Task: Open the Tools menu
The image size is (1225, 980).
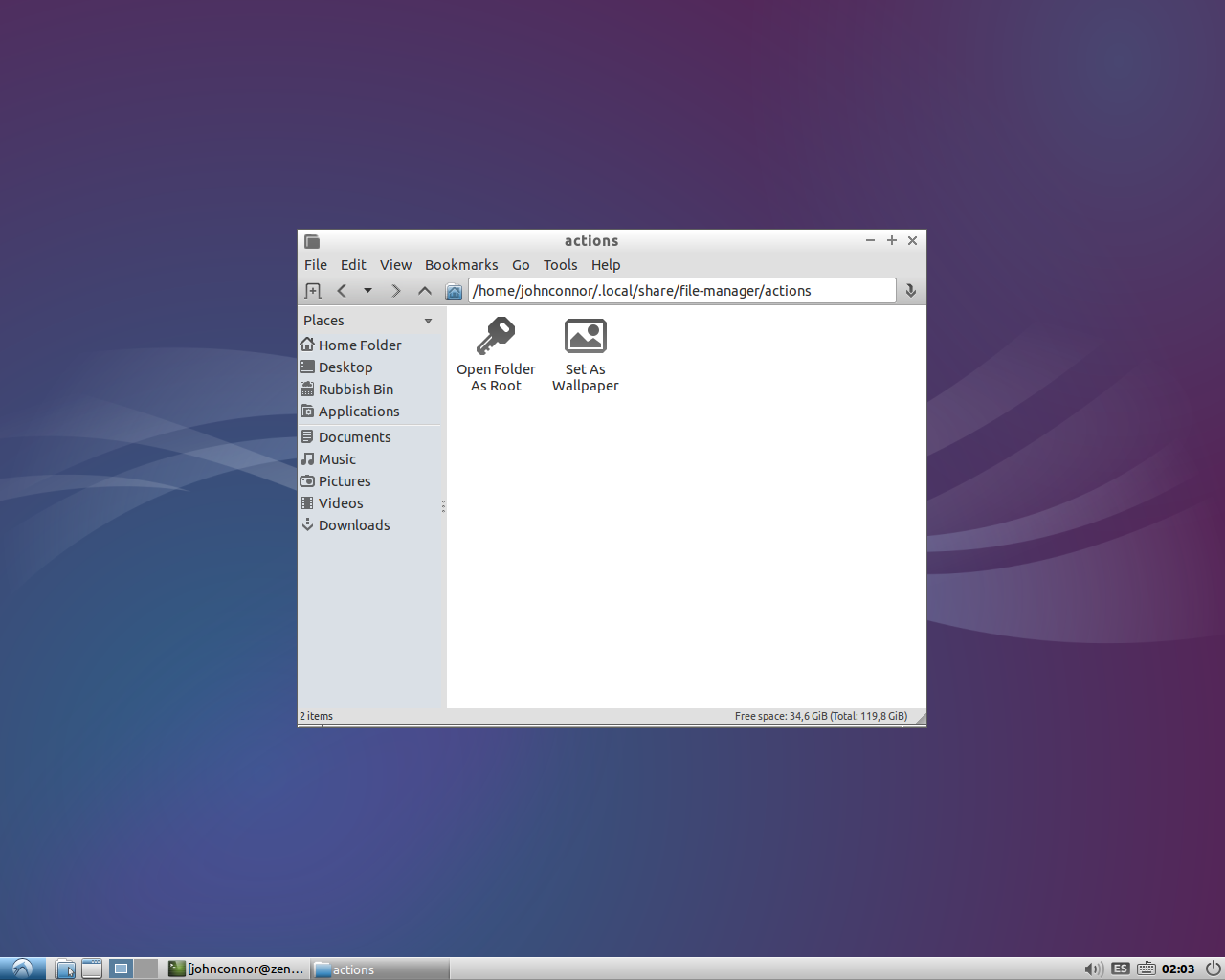Action: pos(560,265)
